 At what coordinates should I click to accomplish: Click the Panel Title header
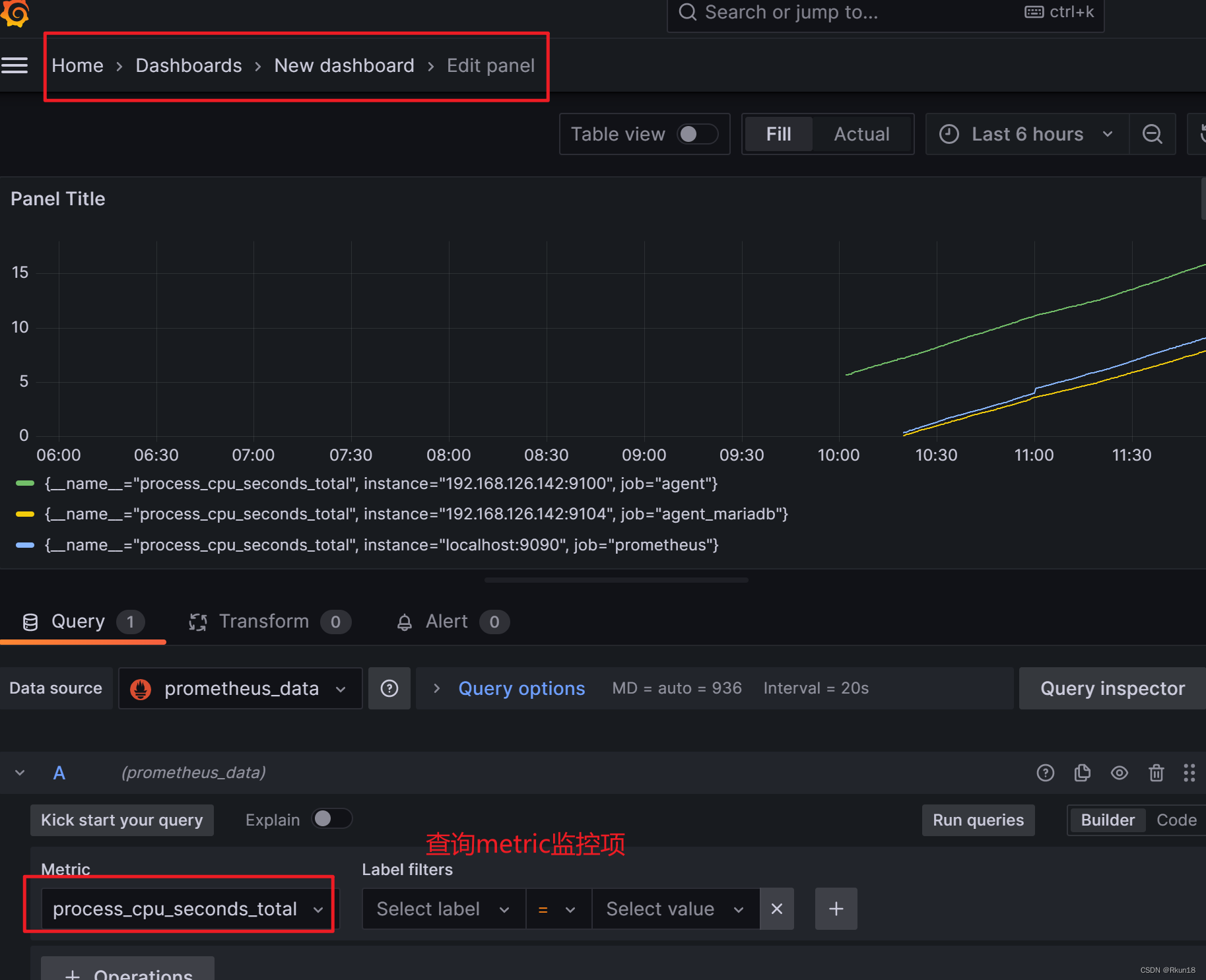tap(58, 199)
